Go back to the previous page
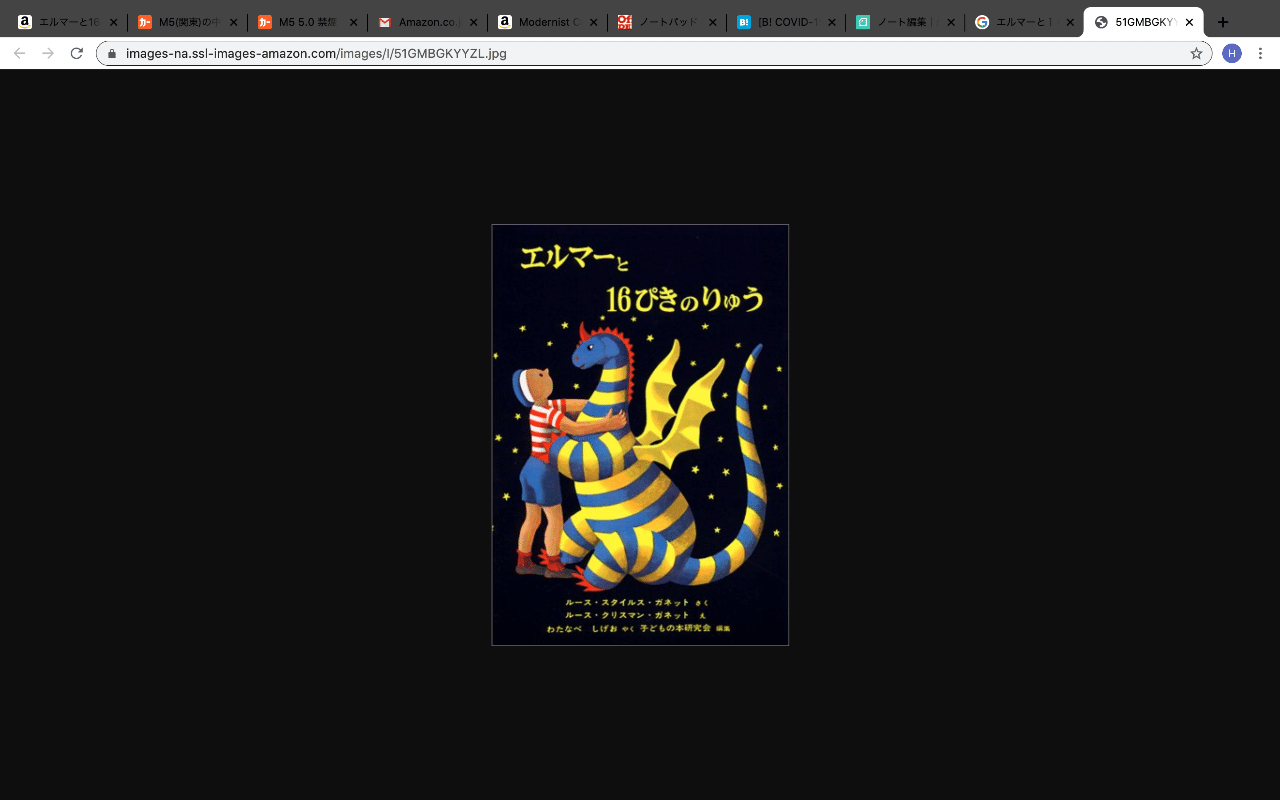The image size is (1280, 800). coord(19,53)
